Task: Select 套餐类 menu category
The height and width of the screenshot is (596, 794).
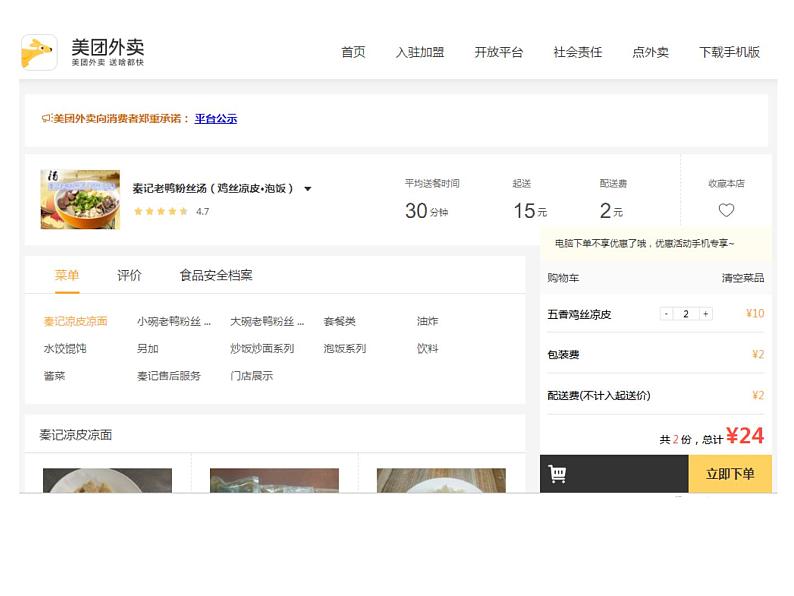Action: [340, 322]
